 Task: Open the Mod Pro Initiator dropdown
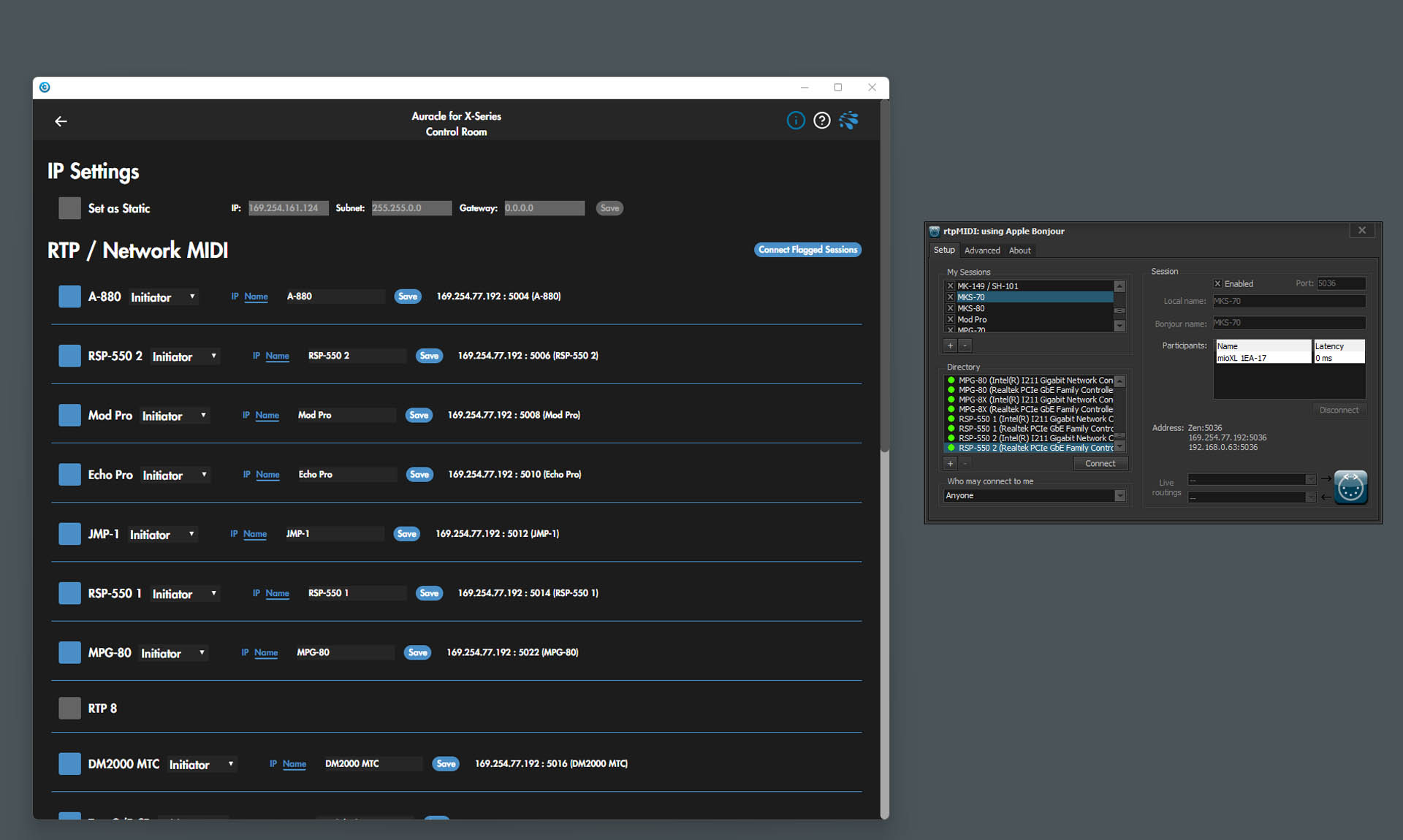[175, 415]
